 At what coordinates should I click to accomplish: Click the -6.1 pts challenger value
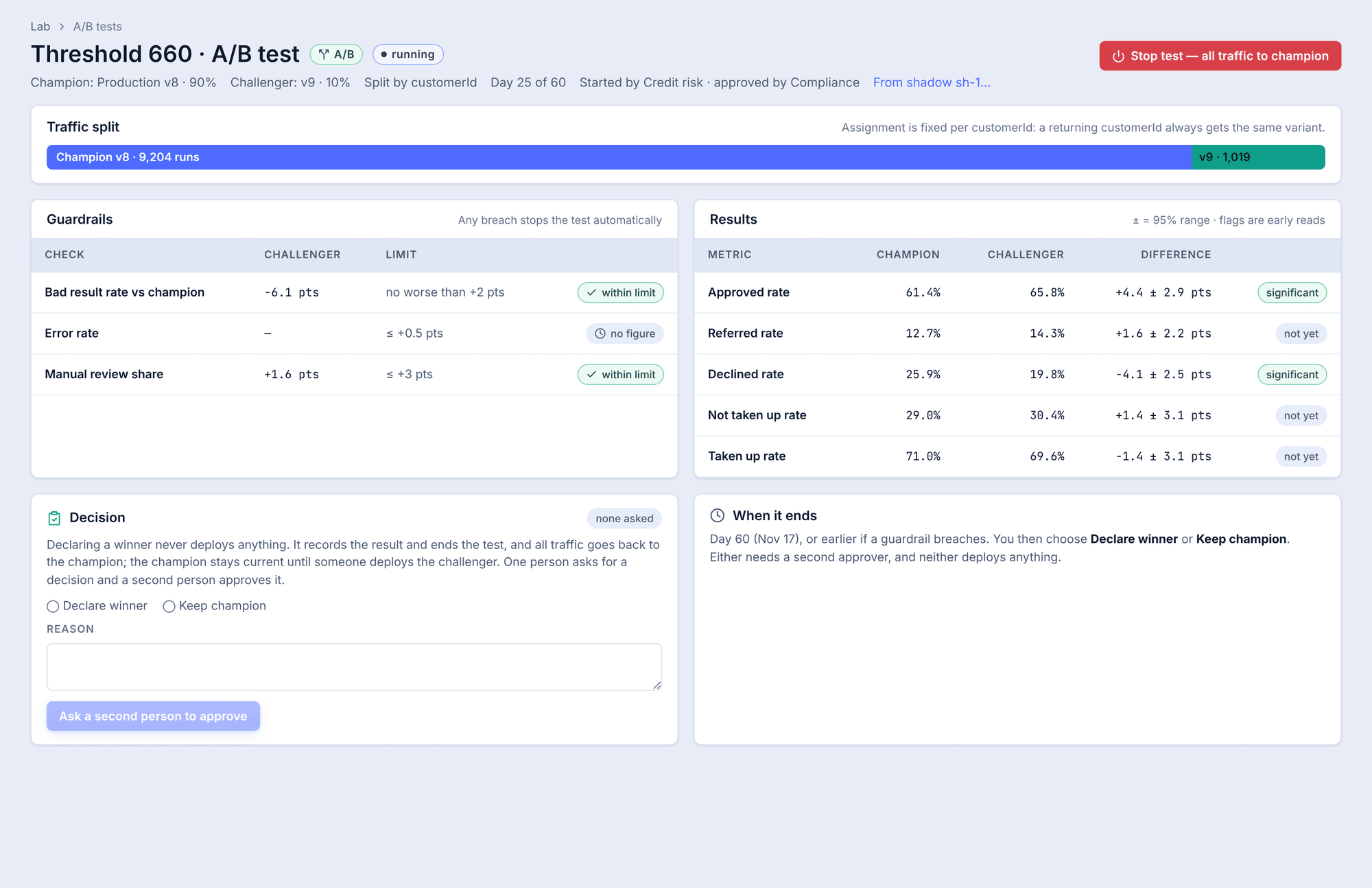coord(292,292)
